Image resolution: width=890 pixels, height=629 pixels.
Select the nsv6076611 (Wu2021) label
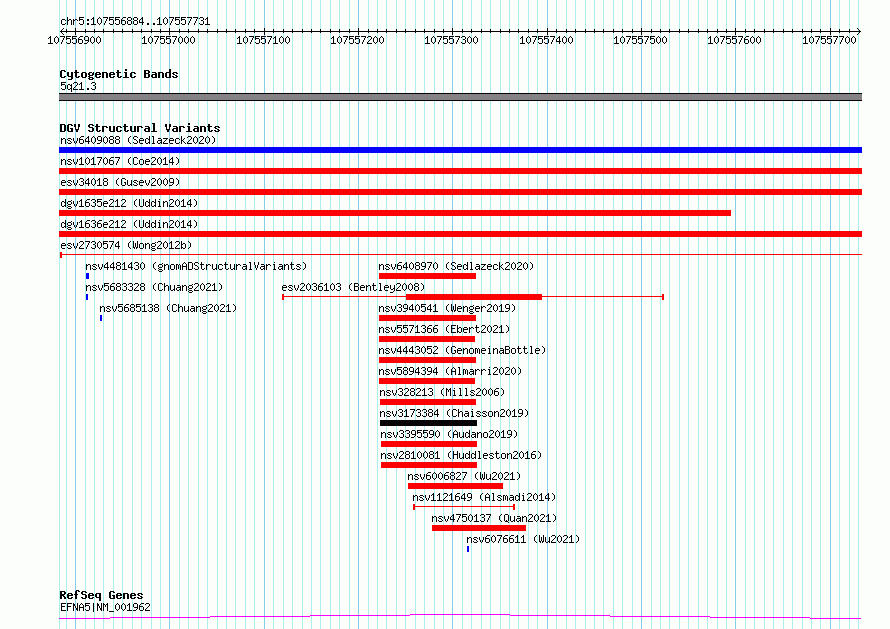point(523,539)
